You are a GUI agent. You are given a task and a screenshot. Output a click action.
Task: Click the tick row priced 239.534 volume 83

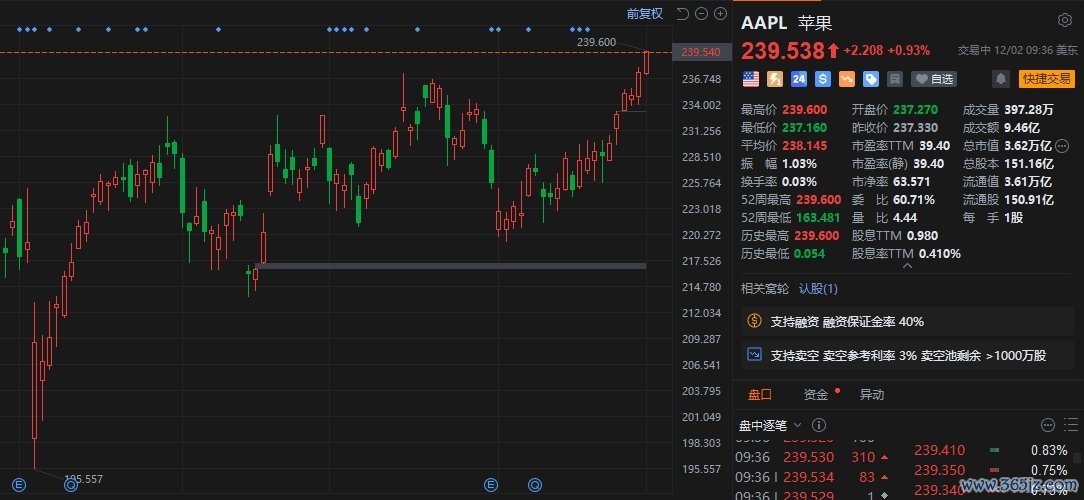pos(812,476)
